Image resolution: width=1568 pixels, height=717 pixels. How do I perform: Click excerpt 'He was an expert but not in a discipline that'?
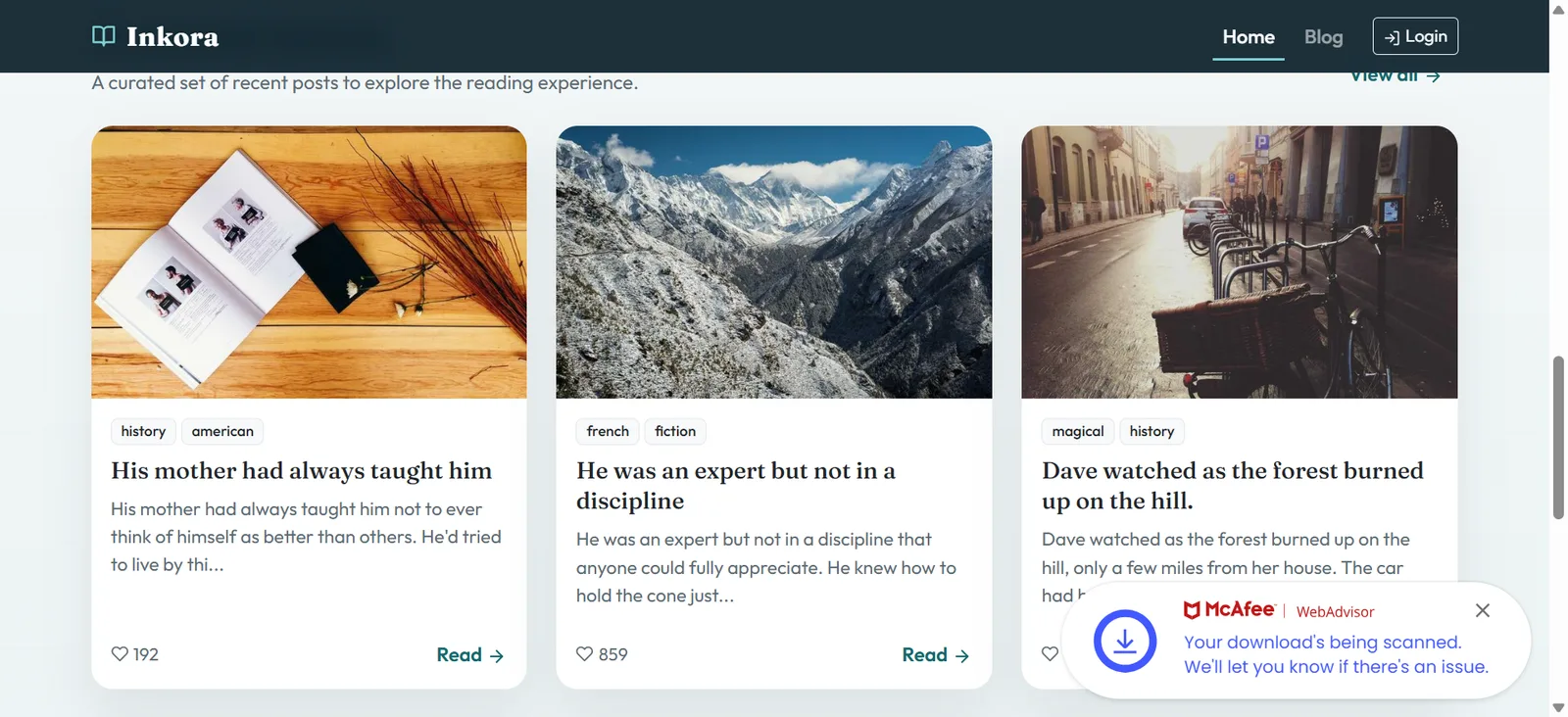766,567
